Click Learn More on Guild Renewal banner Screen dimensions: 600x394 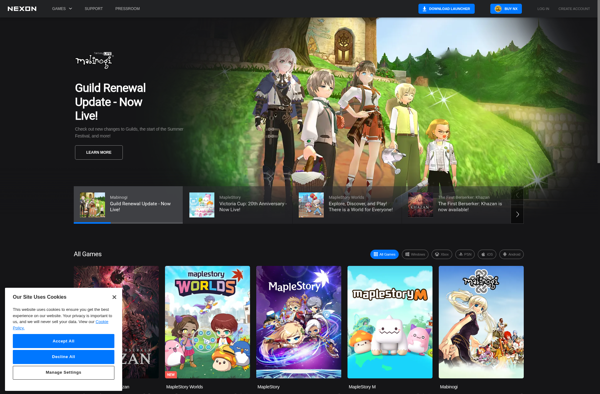tap(99, 152)
